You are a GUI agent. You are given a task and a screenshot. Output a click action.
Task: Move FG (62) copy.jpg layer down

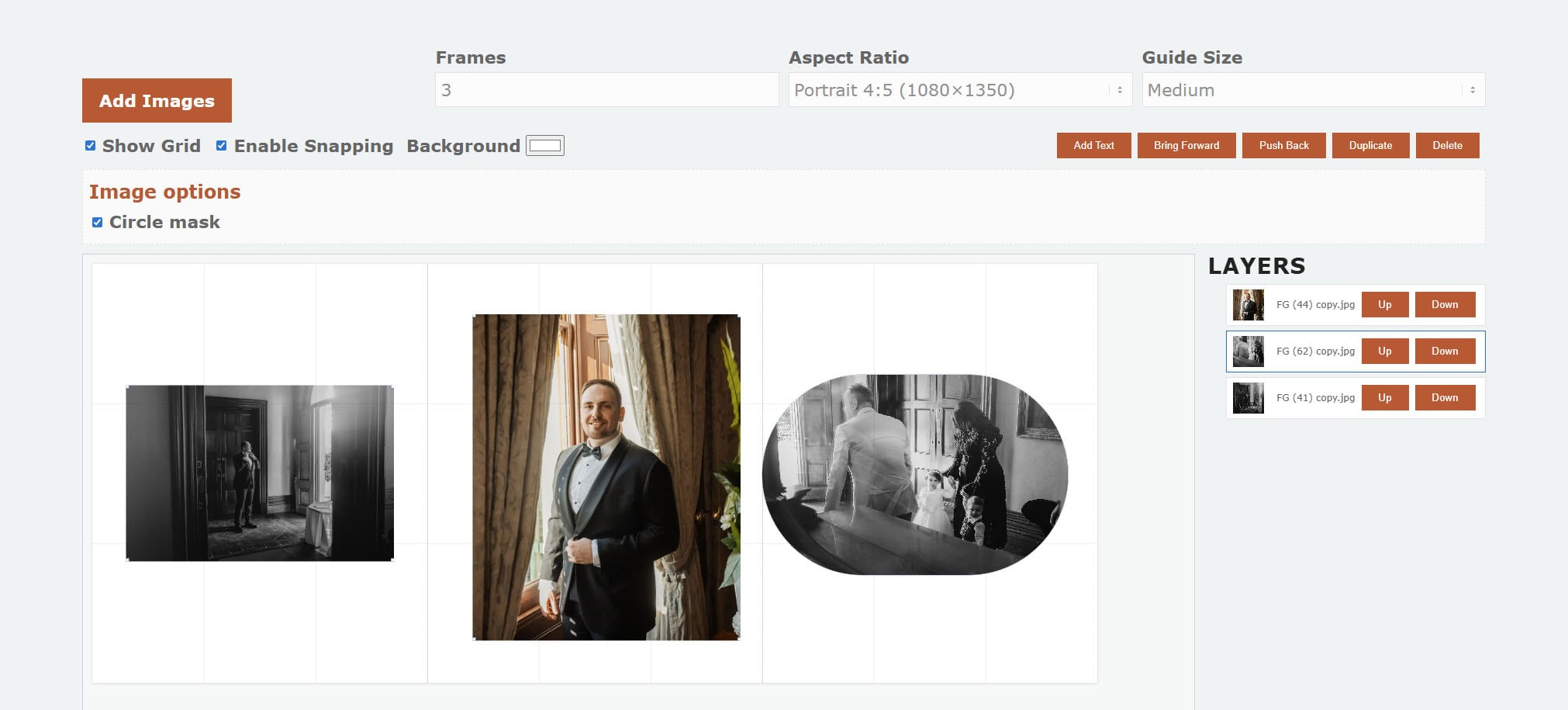click(1445, 351)
